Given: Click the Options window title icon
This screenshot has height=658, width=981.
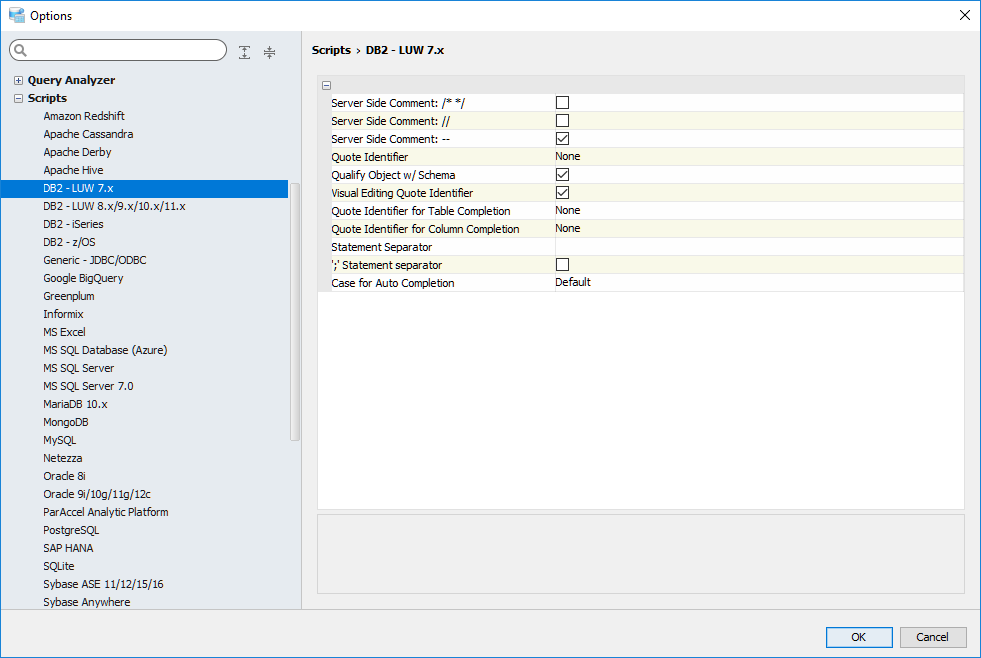Looking at the screenshot, I should pos(16,15).
